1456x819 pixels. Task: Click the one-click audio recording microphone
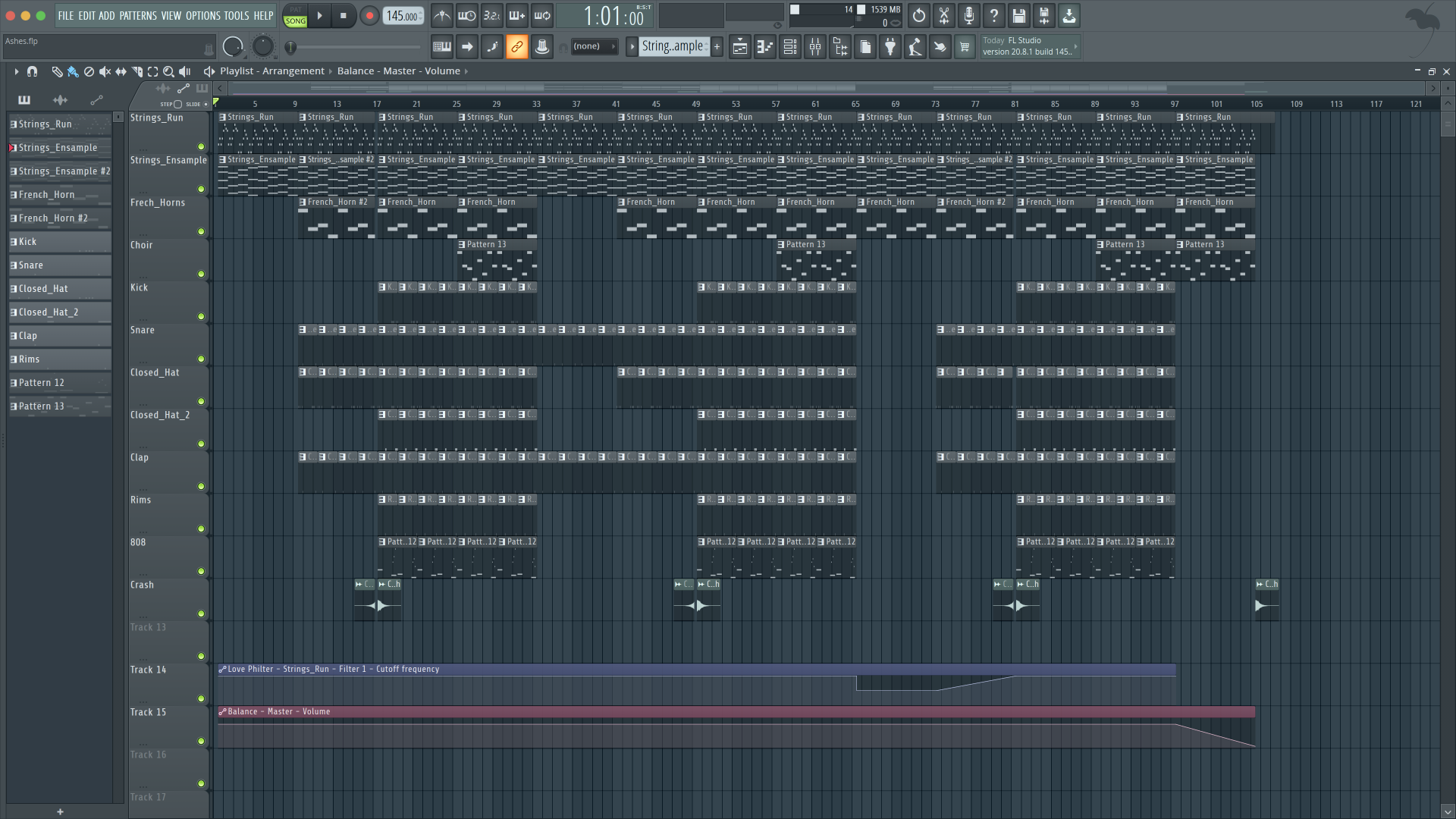click(969, 15)
